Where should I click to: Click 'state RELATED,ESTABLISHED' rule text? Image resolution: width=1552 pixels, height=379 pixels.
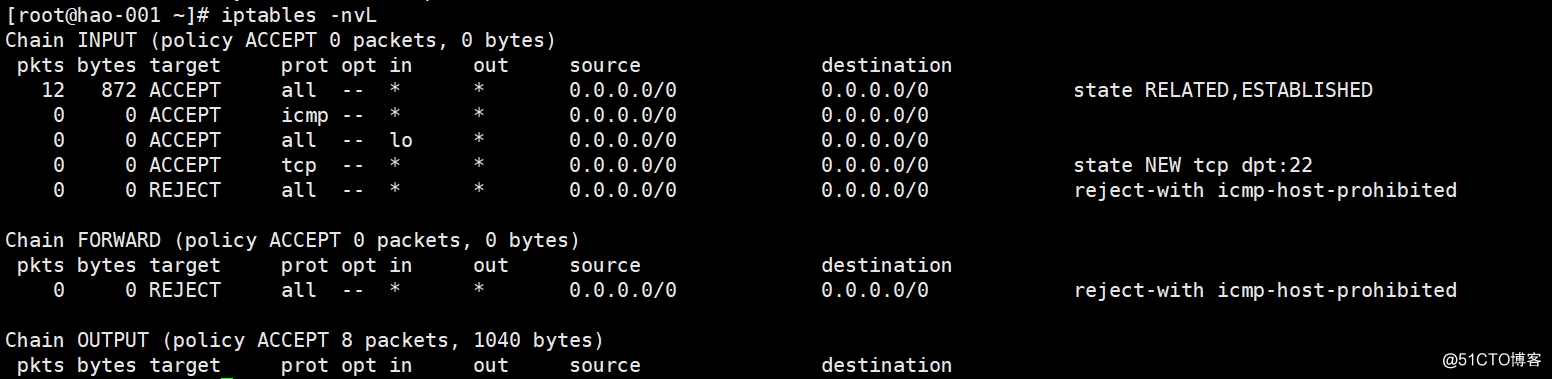point(1223,90)
